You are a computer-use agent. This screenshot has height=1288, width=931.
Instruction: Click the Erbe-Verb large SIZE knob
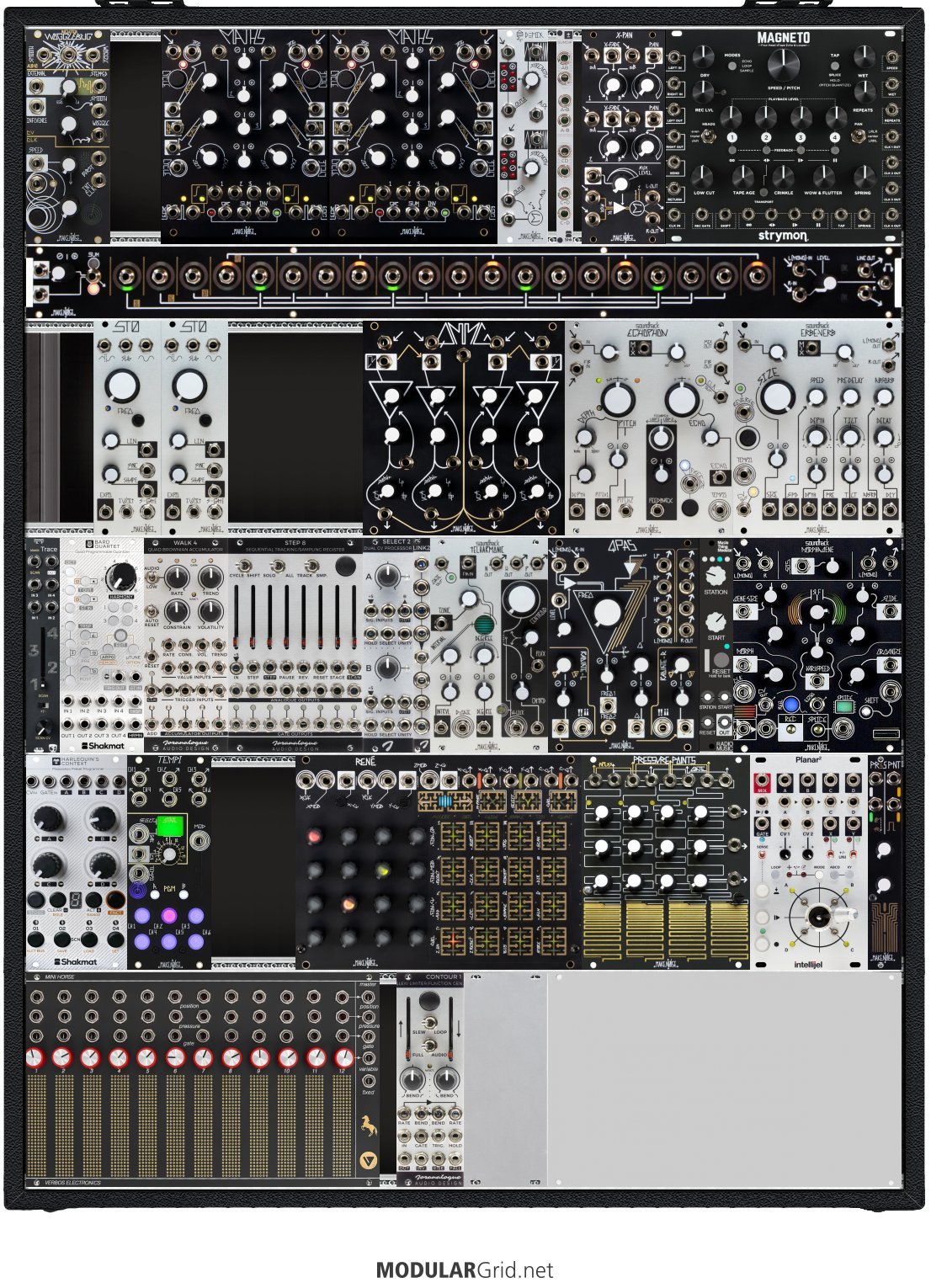[x=779, y=397]
